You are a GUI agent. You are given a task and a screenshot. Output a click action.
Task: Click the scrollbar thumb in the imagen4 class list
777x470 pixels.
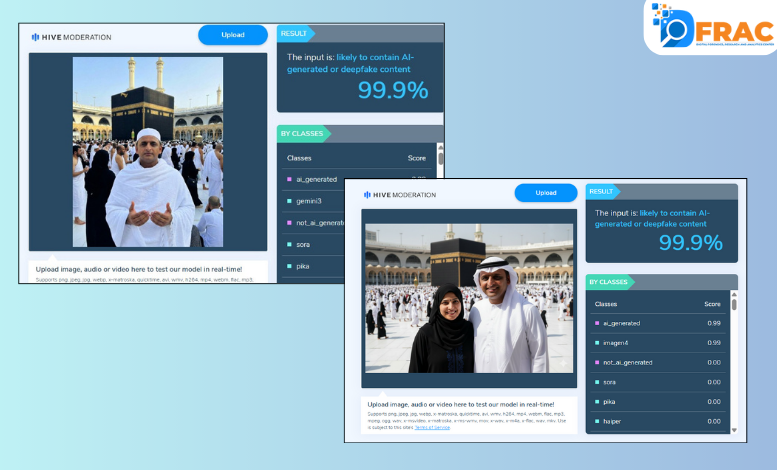coord(733,305)
